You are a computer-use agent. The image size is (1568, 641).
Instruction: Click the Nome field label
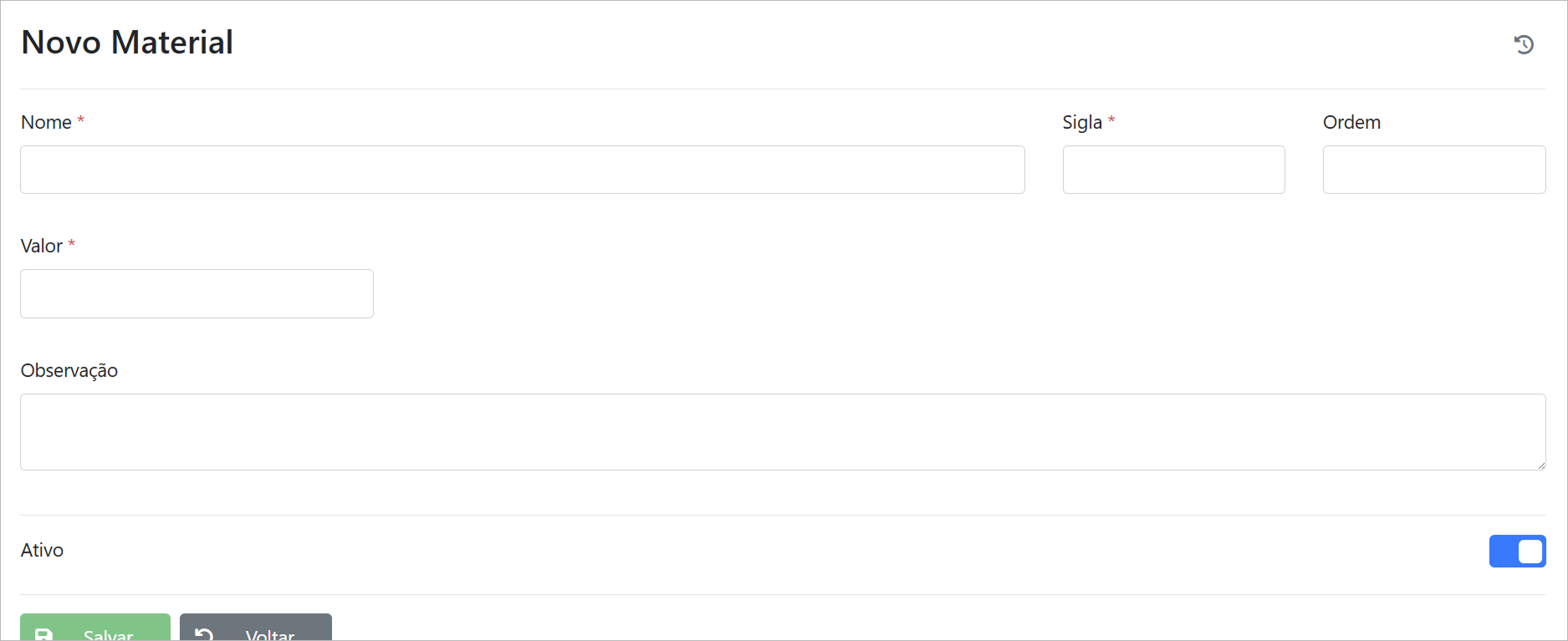click(46, 123)
